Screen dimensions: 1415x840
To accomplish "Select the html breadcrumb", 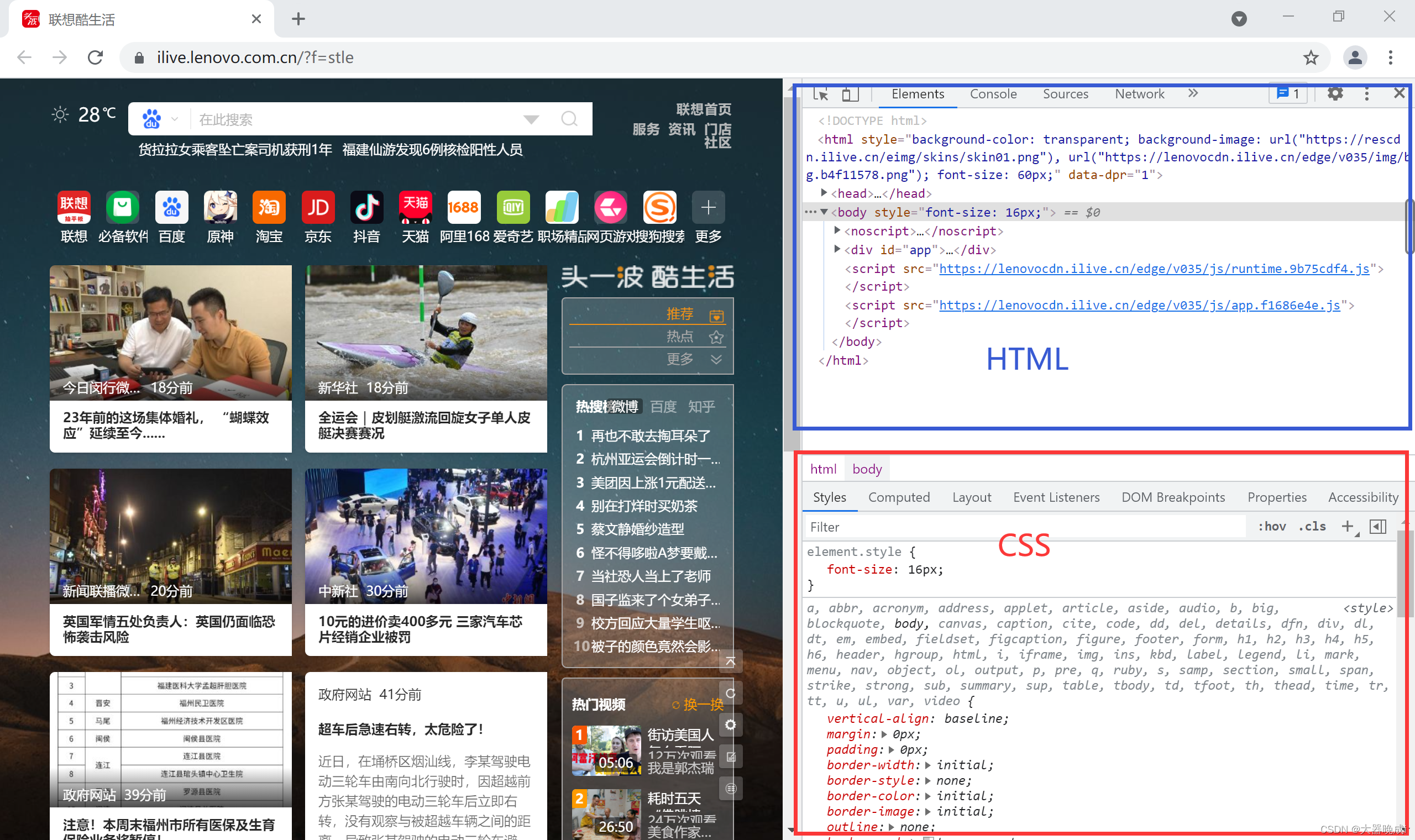I will (823, 469).
